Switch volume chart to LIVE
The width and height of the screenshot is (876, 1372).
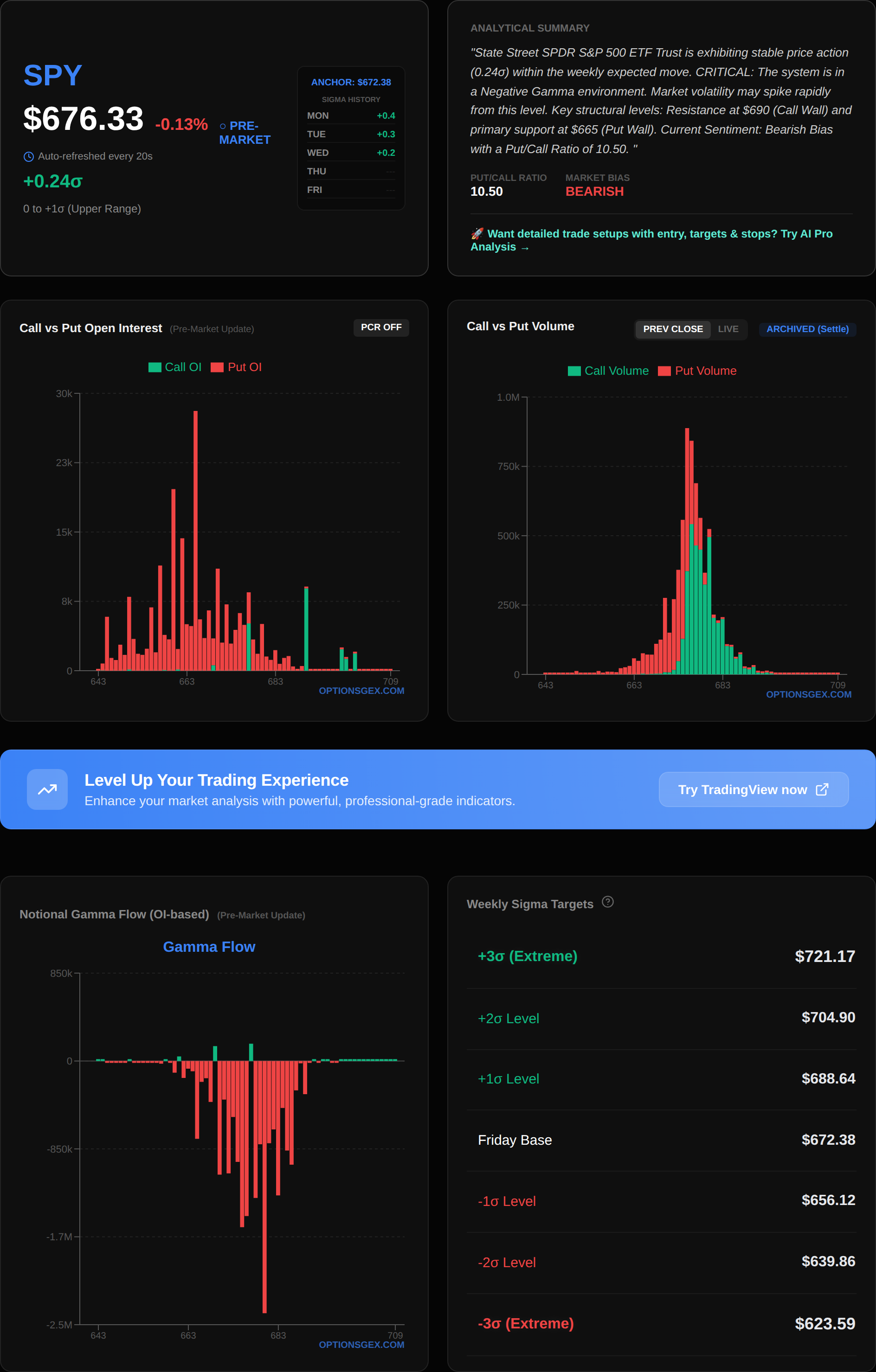(728, 329)
